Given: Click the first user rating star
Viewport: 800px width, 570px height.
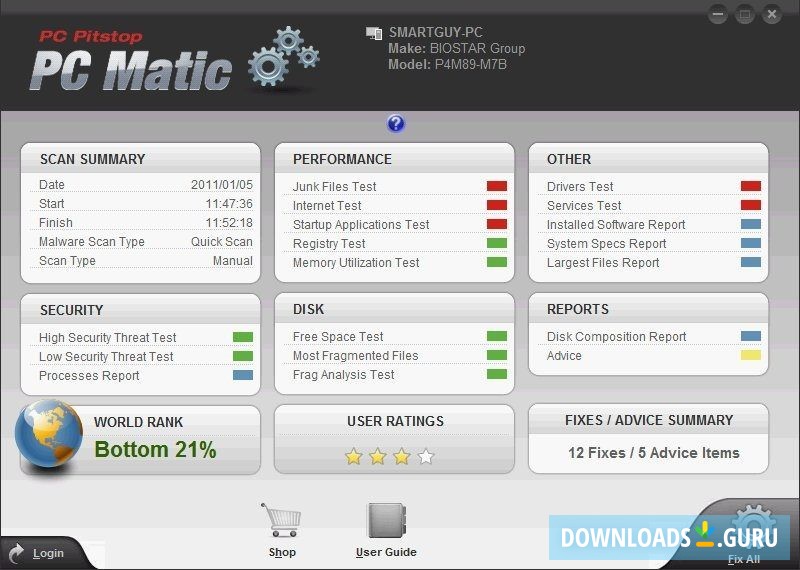Looking at the screenshot, I should point(354,456).
